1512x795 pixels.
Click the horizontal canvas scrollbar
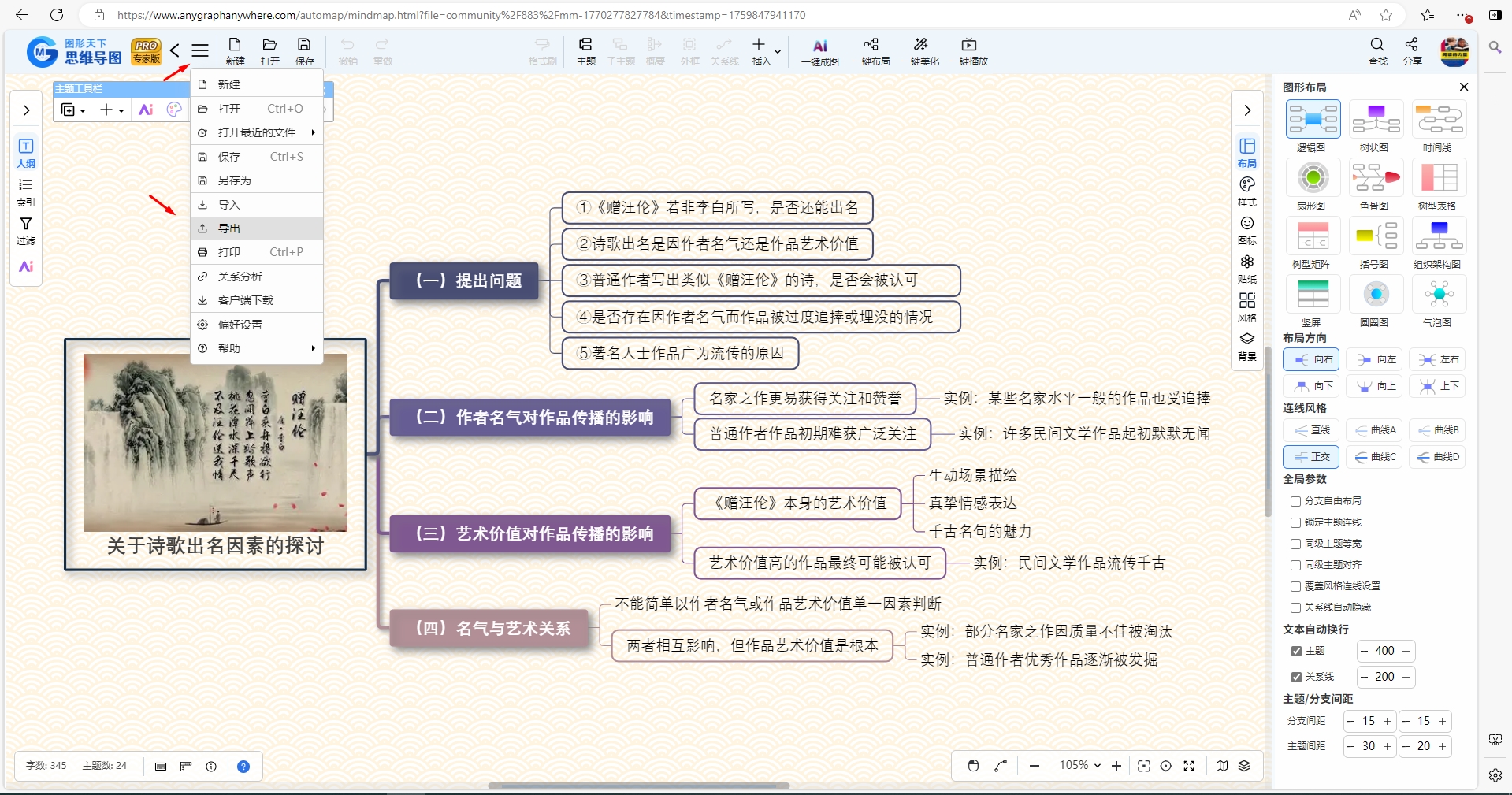pos(638,786)
